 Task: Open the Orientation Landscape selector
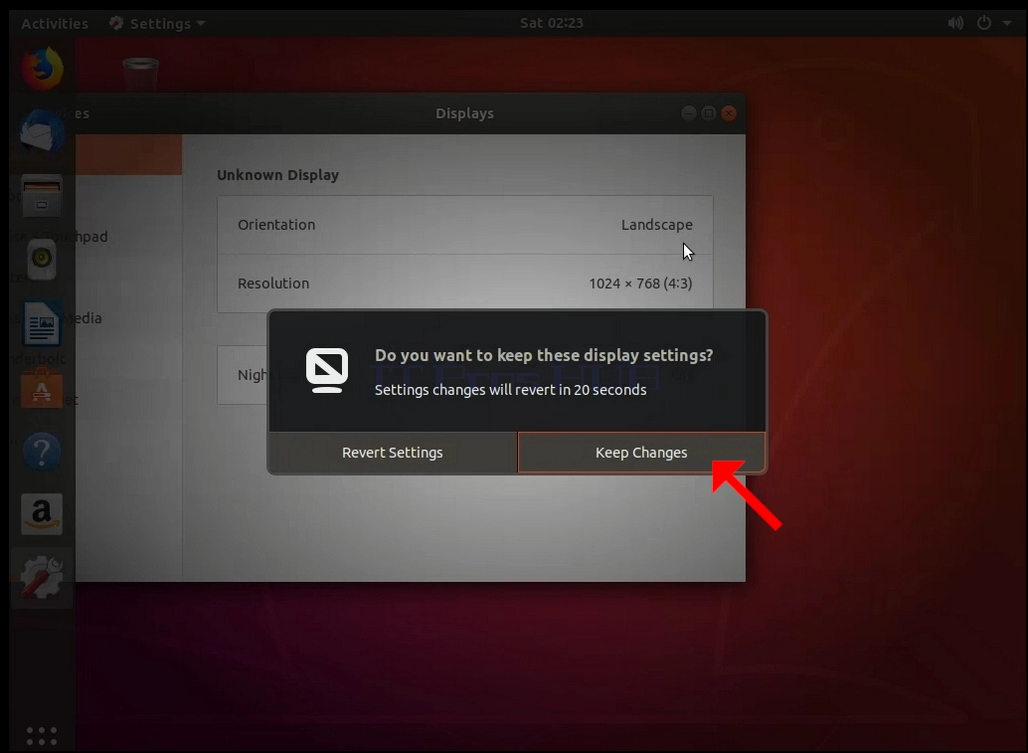(465, 225)
